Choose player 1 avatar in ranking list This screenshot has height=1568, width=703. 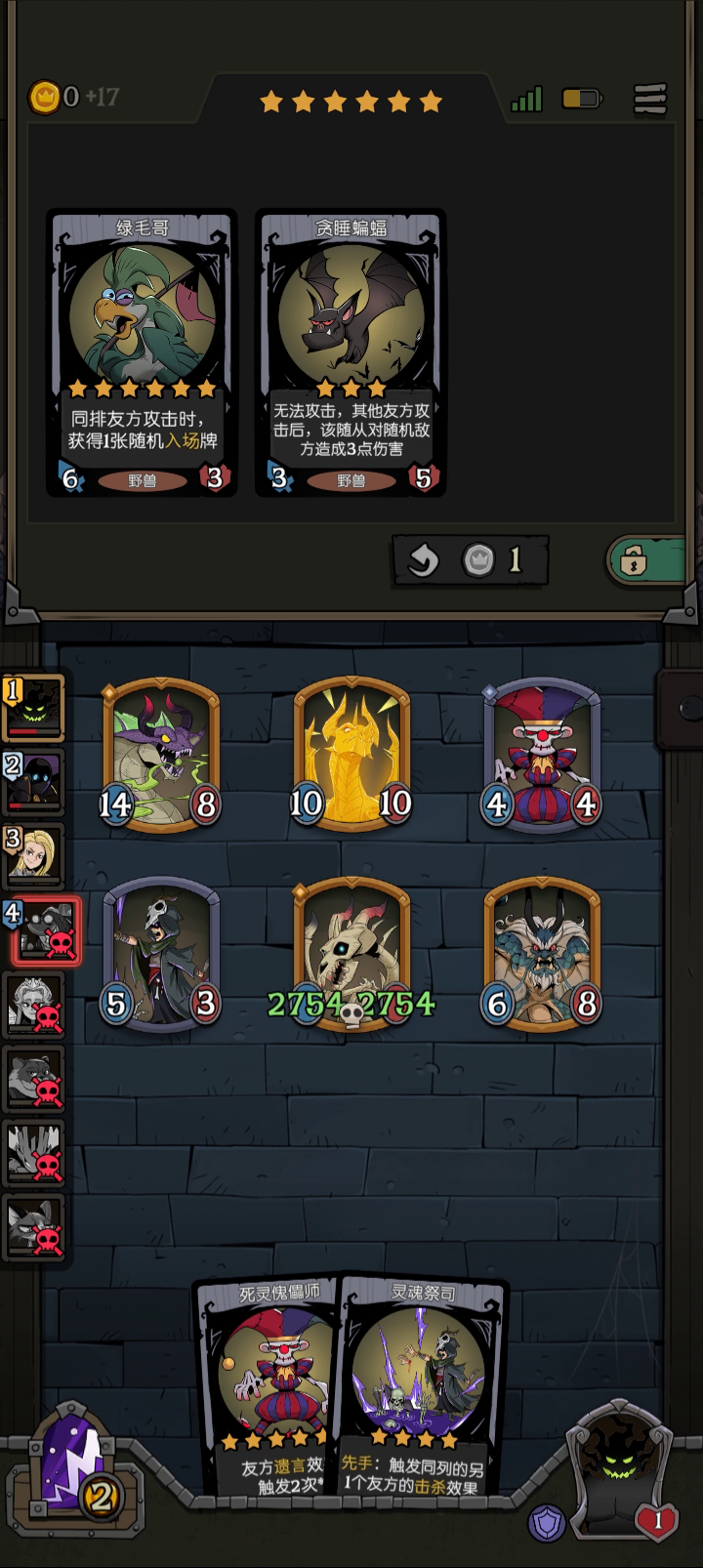click(x=34, y=708)
